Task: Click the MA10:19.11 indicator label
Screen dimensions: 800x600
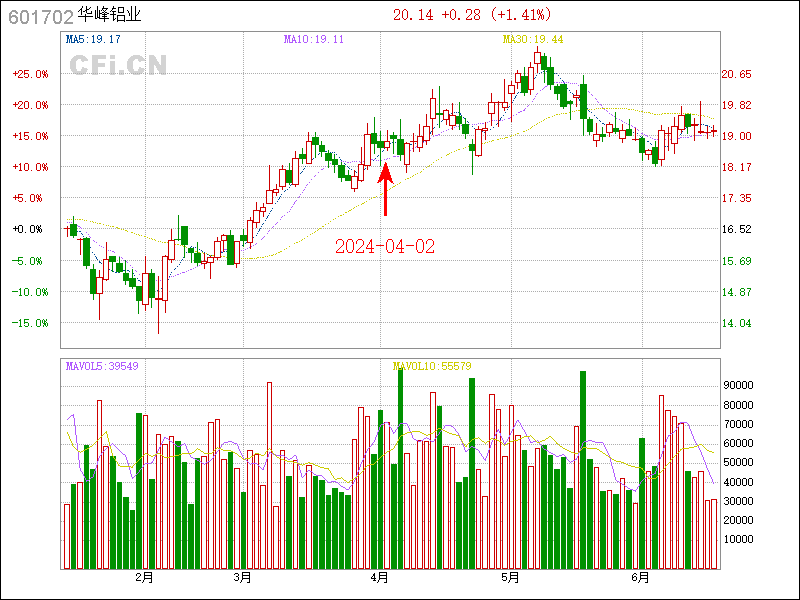Action: click(314, 39)
